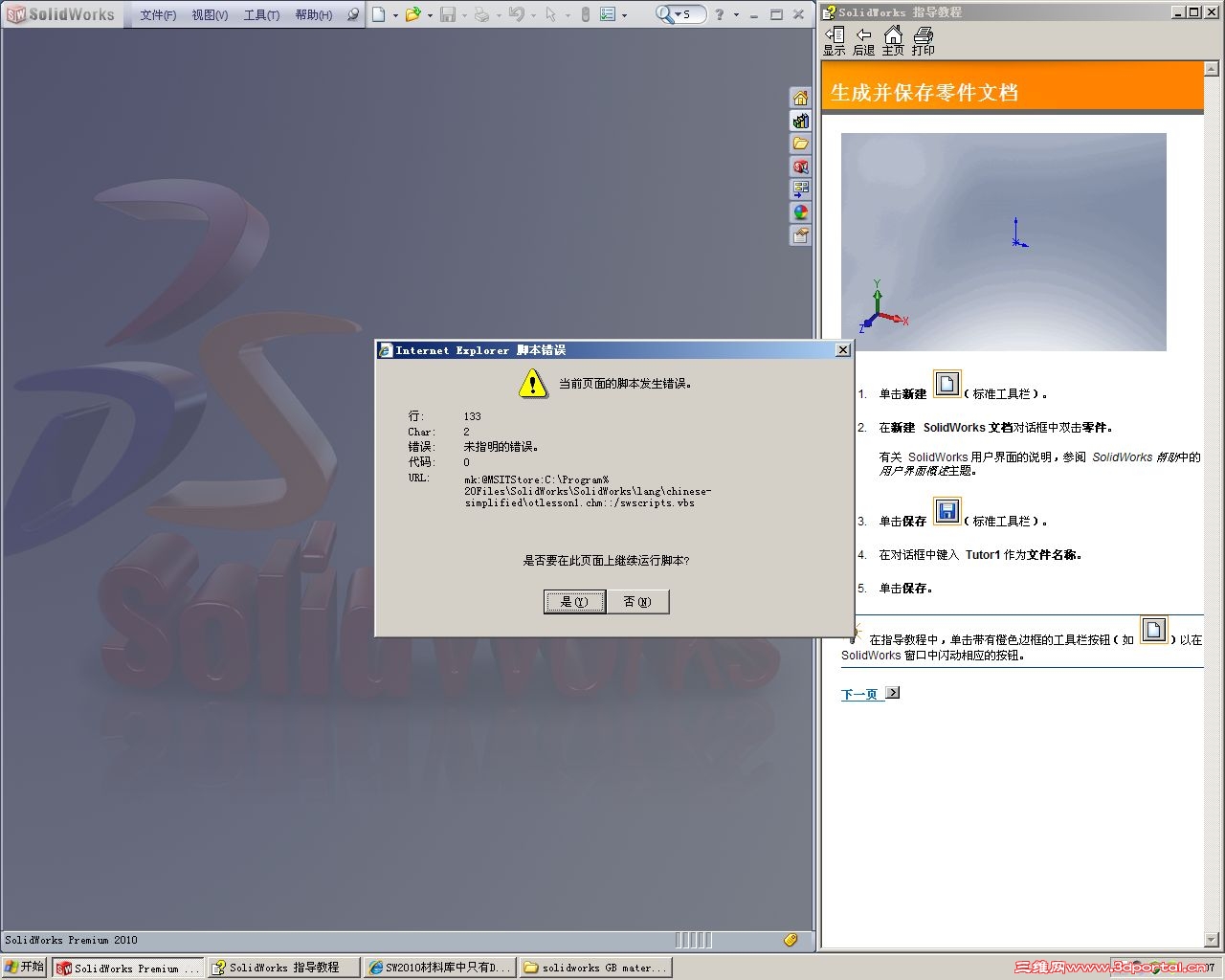
Task: Create a new document from the toolbar
Action: coord(379,14)
